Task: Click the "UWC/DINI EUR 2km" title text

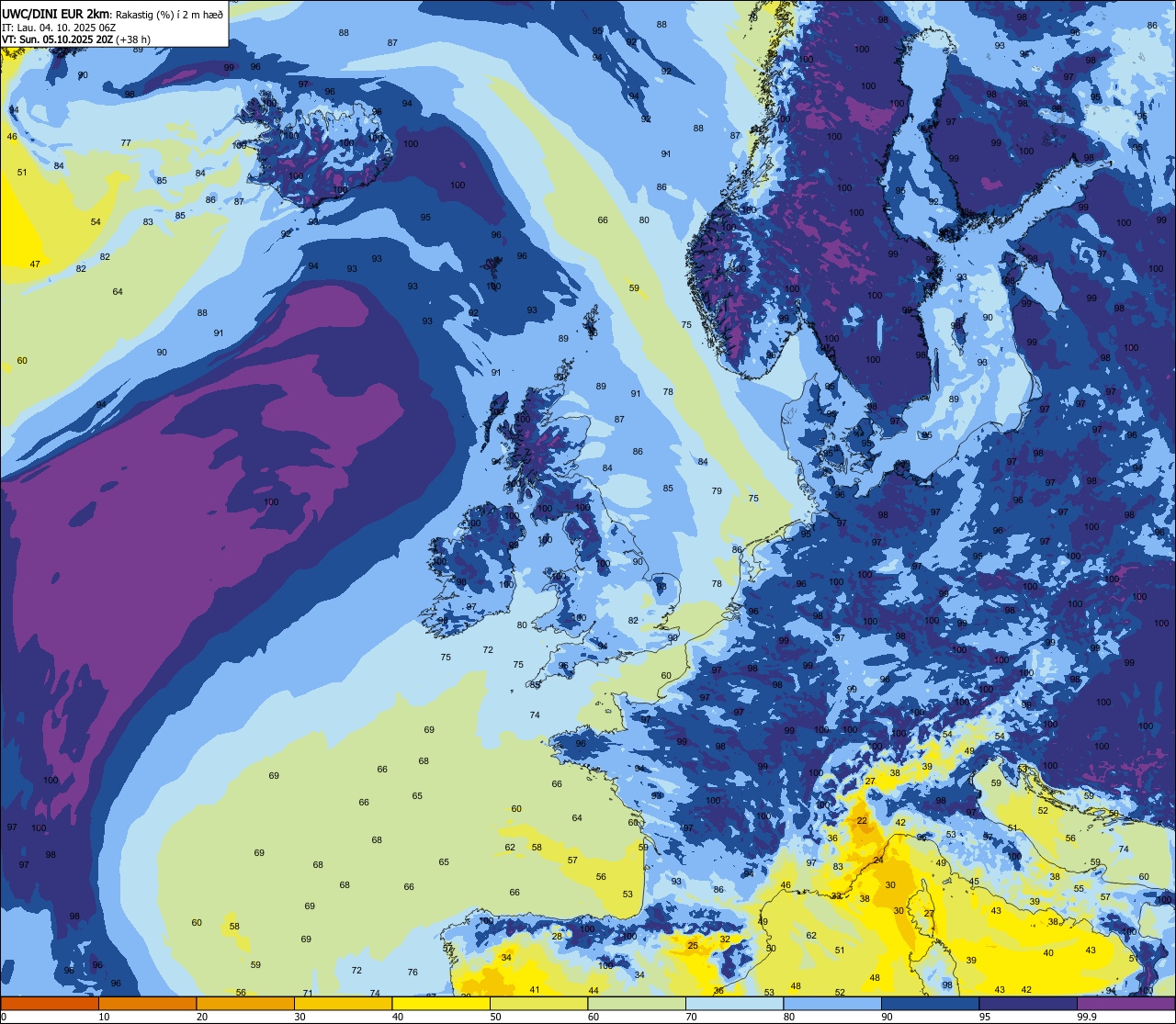Action: click(x=55, y=12)
